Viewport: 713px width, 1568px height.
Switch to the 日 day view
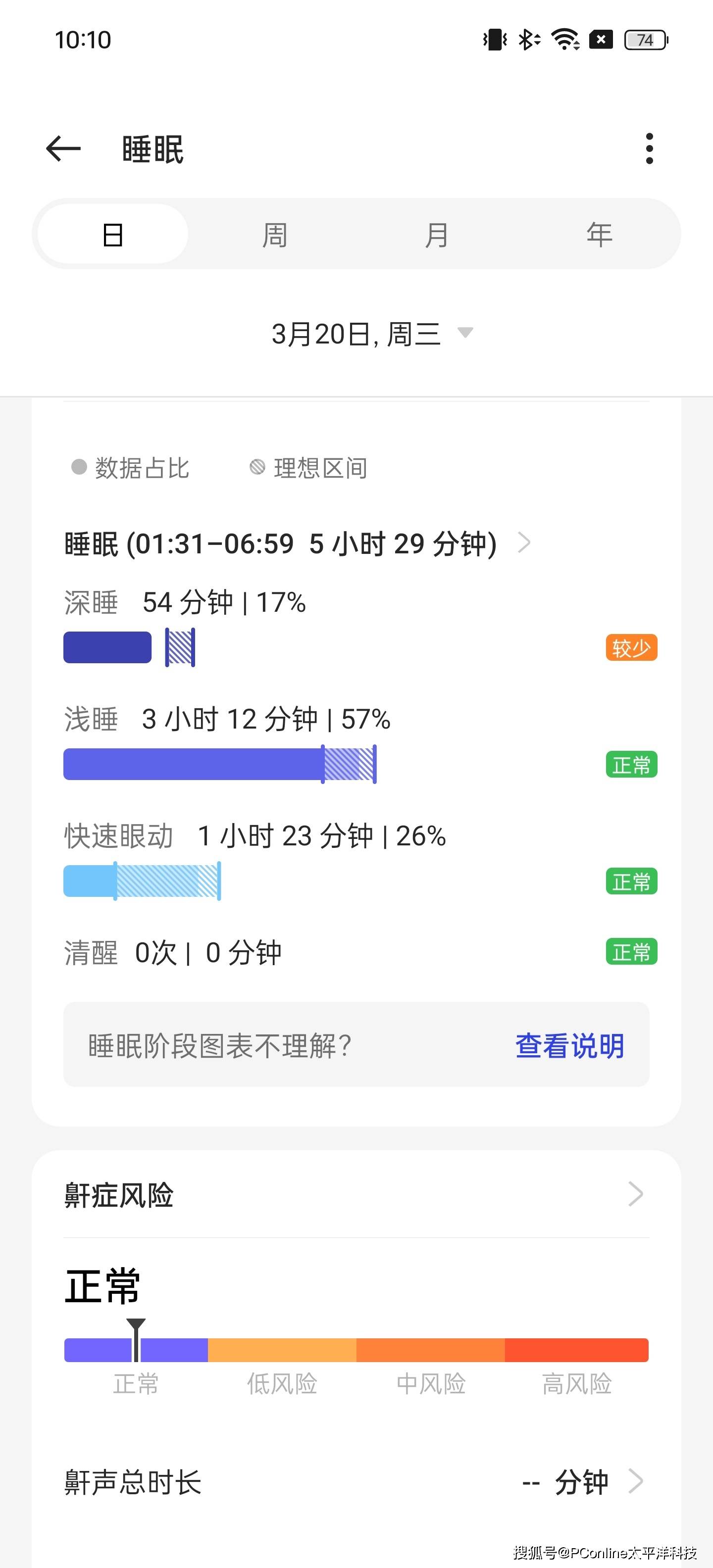coord(112,234)
